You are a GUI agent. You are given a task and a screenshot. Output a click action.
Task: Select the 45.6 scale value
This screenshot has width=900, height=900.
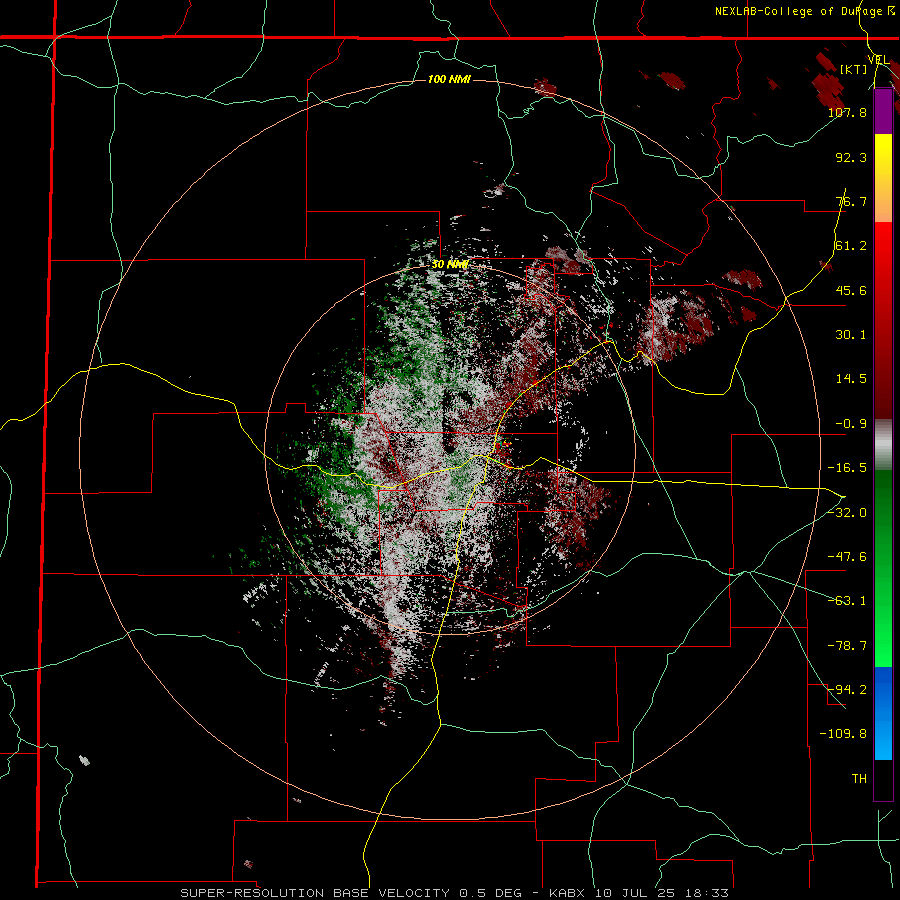tap(851, 290)
